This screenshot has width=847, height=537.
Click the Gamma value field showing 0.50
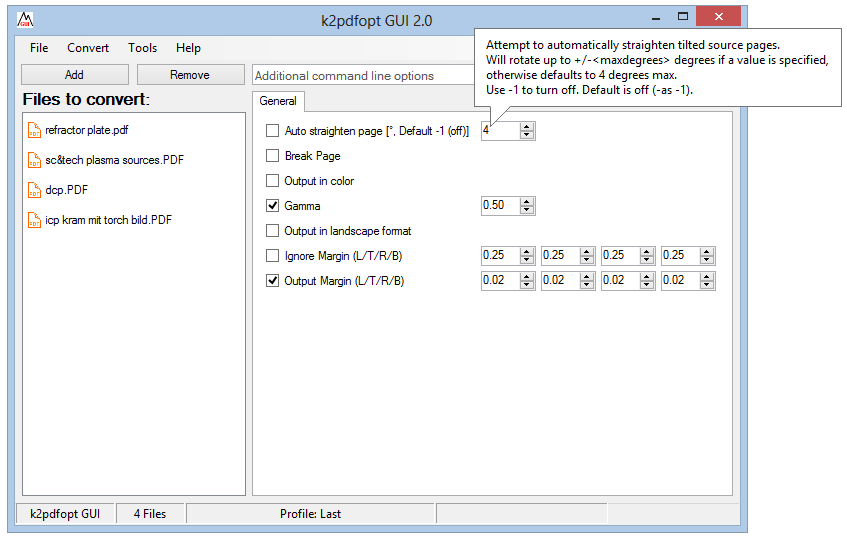500,205
